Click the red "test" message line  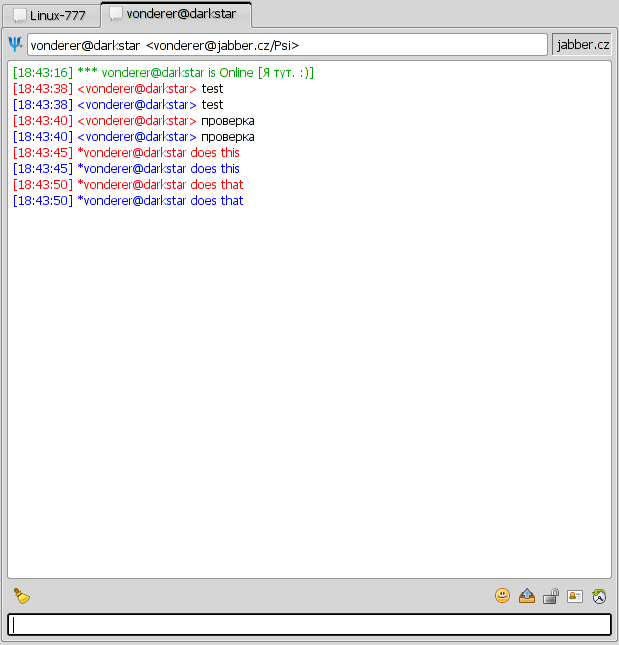pos(117,89)
